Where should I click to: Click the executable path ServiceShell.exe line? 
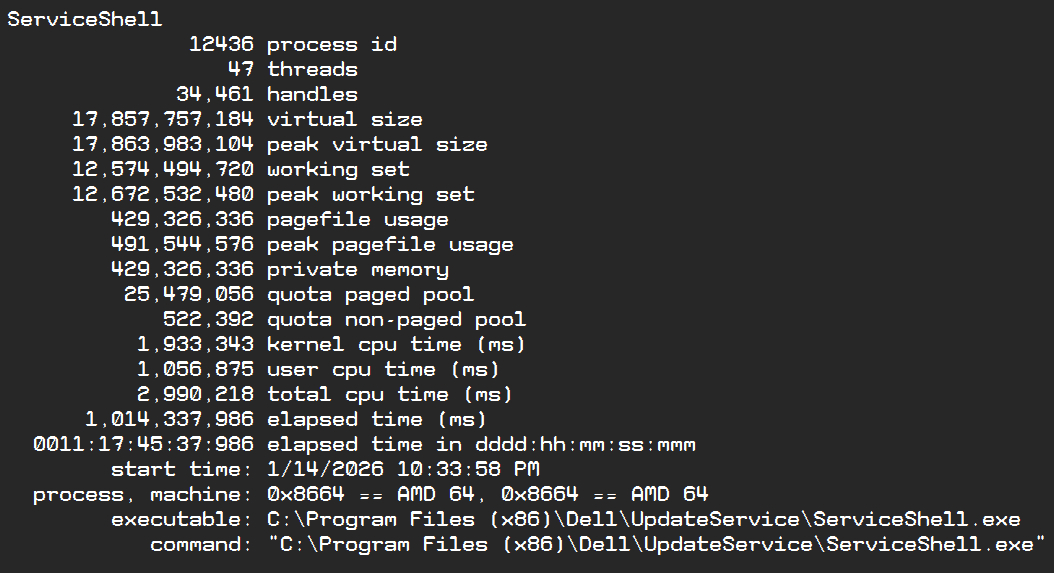(x=643, y=519)
